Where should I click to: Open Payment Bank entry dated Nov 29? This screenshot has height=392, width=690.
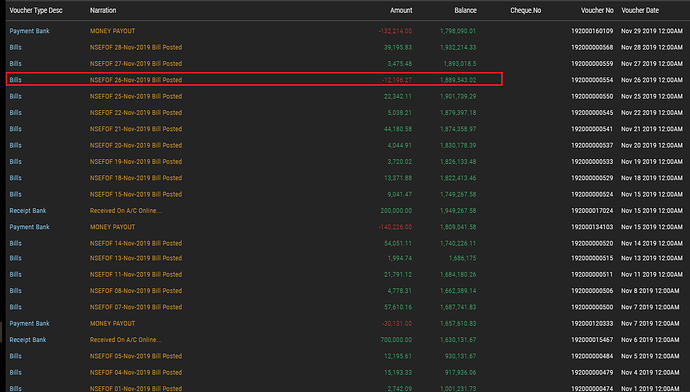click(29, 31)
